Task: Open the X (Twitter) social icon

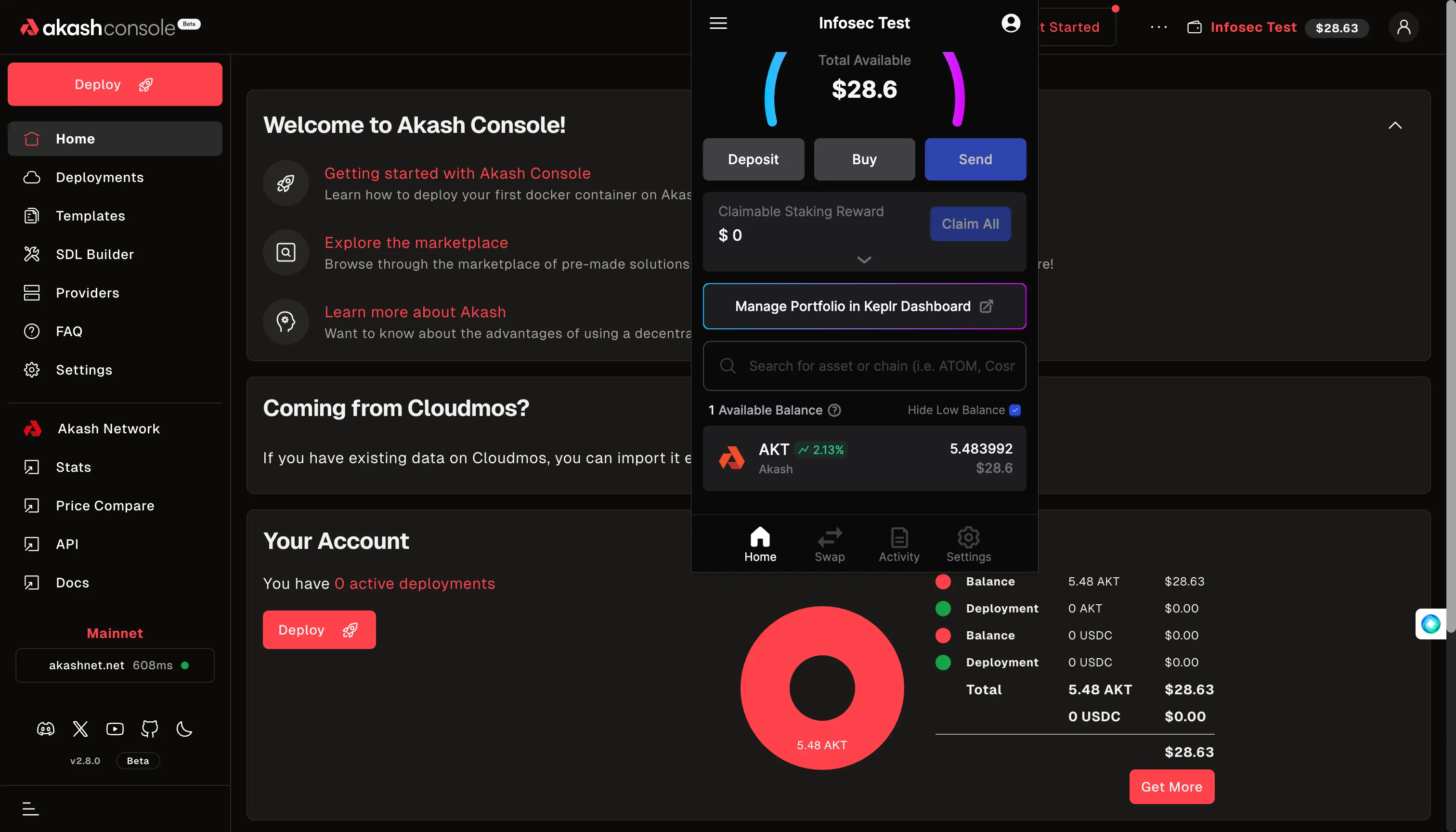Action: point(80,728)
